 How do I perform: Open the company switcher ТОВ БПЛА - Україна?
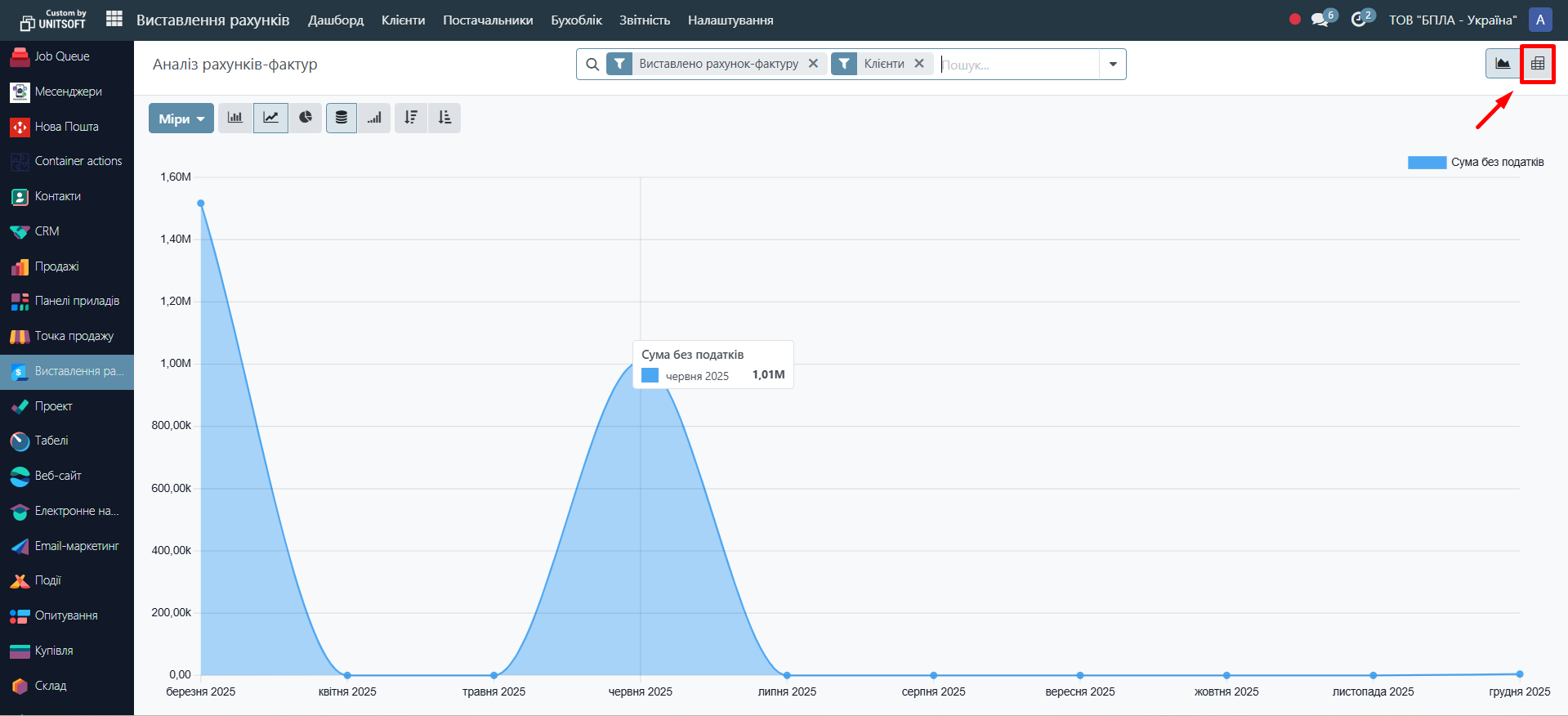1452,20
